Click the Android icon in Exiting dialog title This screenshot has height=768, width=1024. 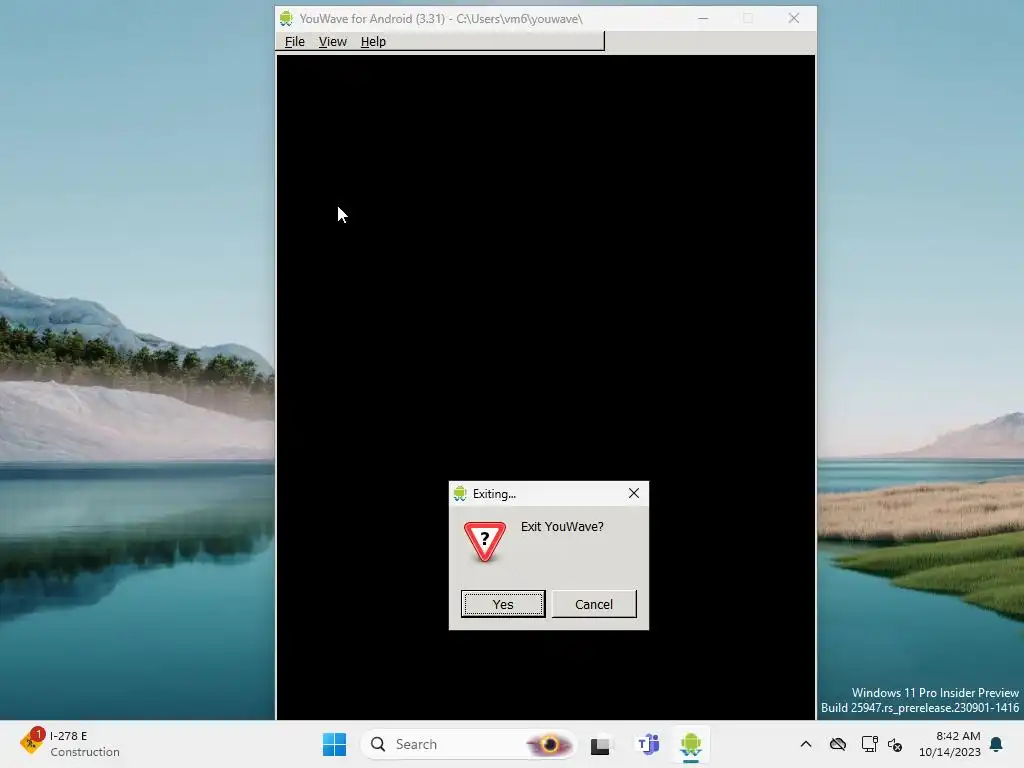click(460, 494)
